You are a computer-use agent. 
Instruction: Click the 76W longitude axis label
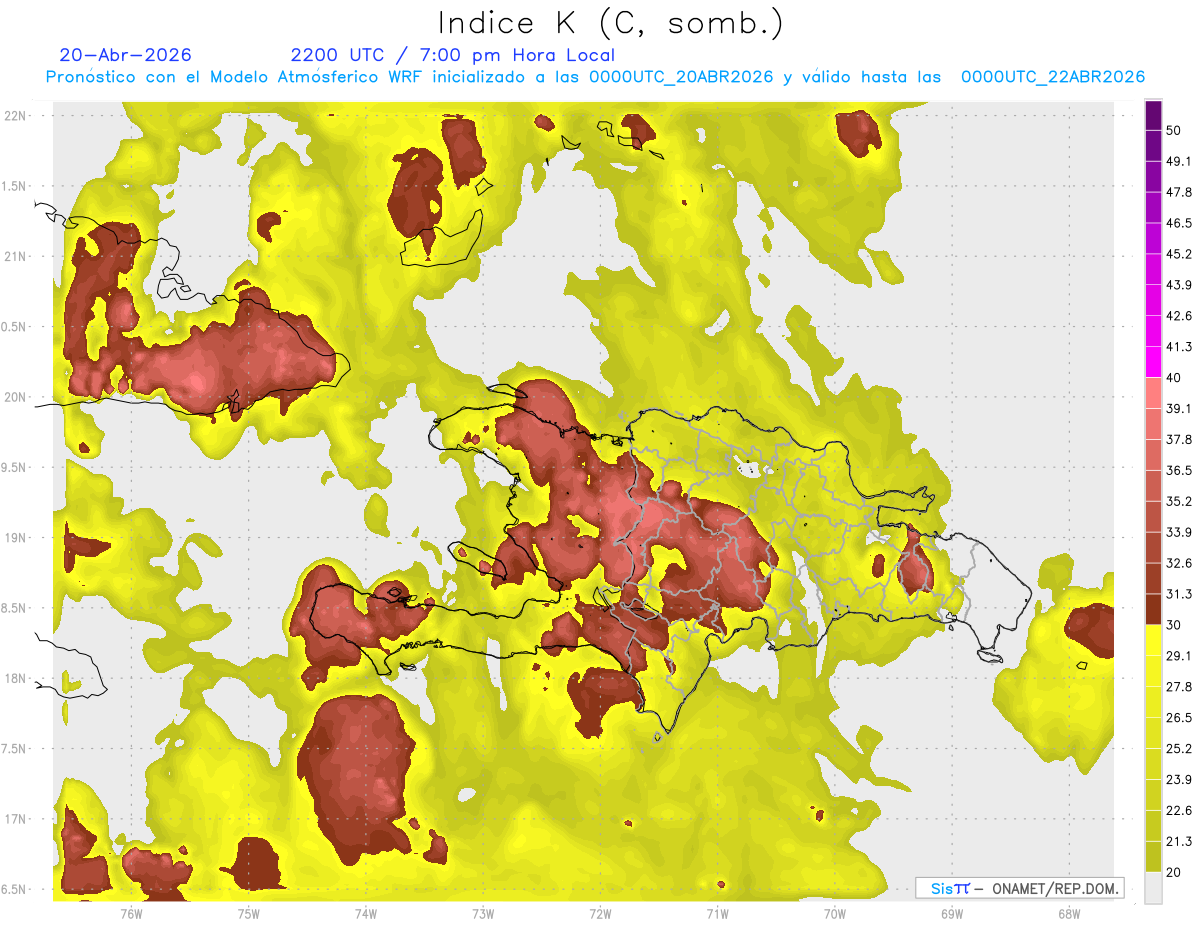click(x=131, y=913)
